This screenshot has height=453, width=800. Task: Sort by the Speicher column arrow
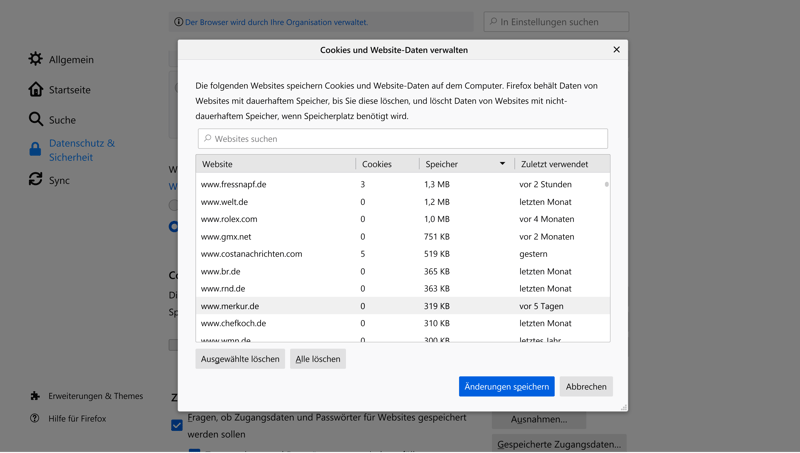(x=502, y=164)
